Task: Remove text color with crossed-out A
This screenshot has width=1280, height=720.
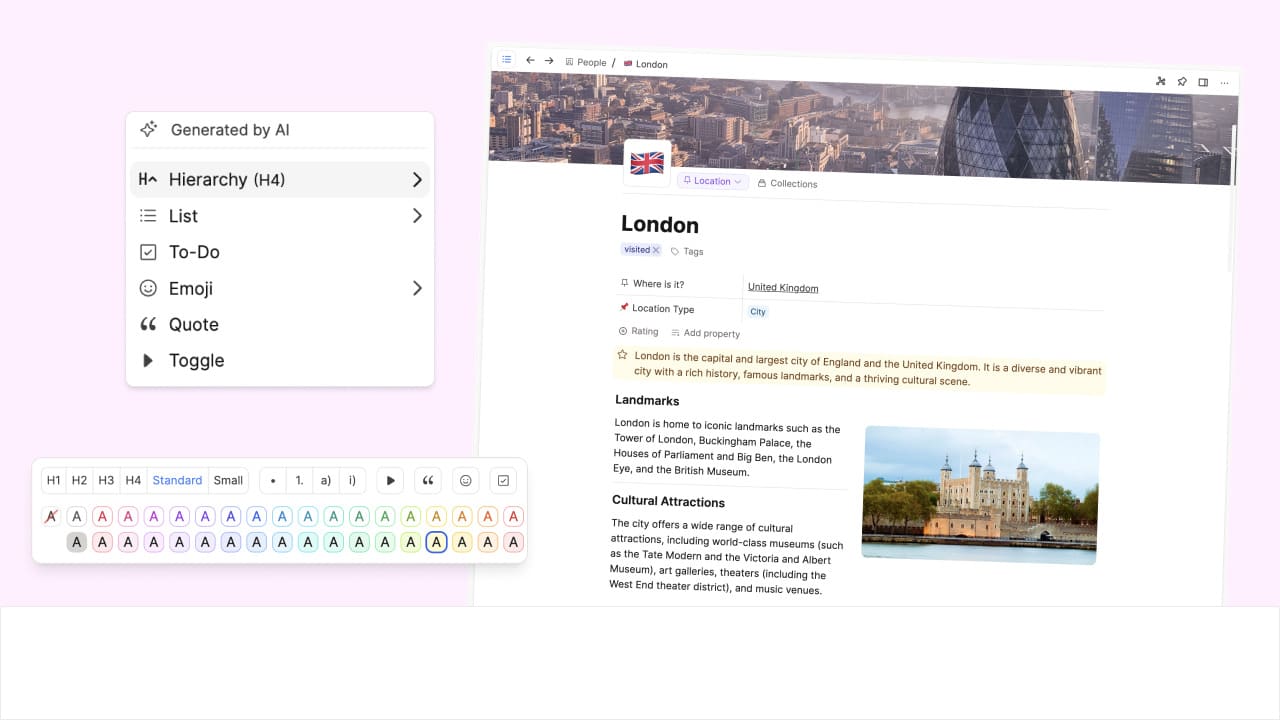Action: 51,516
